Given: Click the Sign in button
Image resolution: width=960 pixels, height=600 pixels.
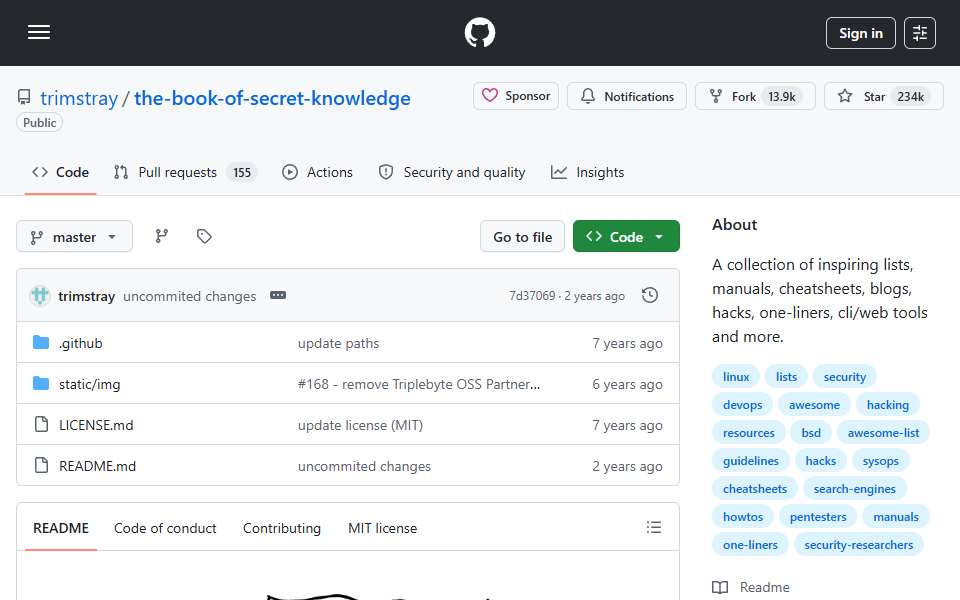Looking at the screenshot, I should tap(860, 33).
